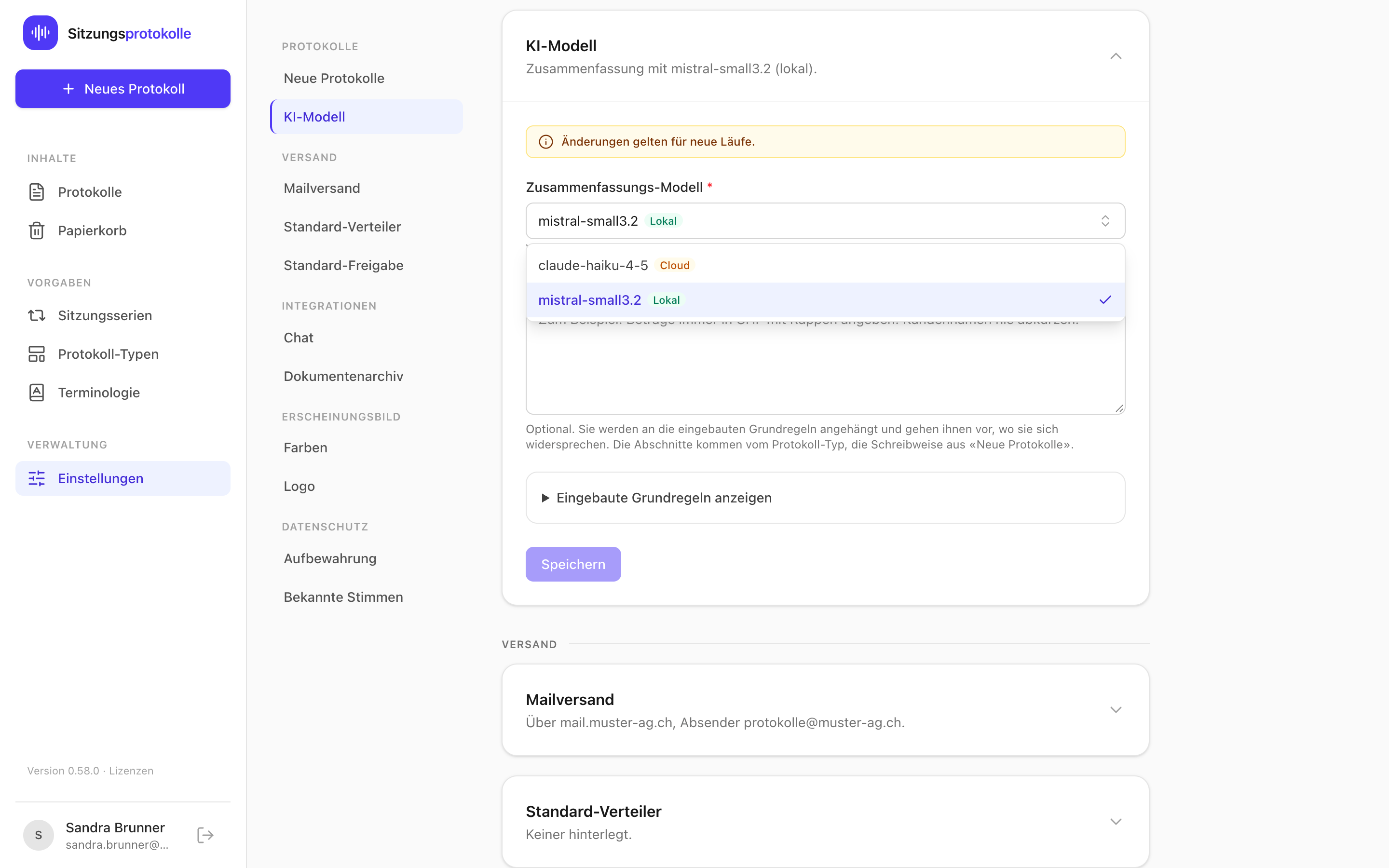Click inside the additional rules textarea
The image size is (1389, 868).
click(x=825, y=367)
